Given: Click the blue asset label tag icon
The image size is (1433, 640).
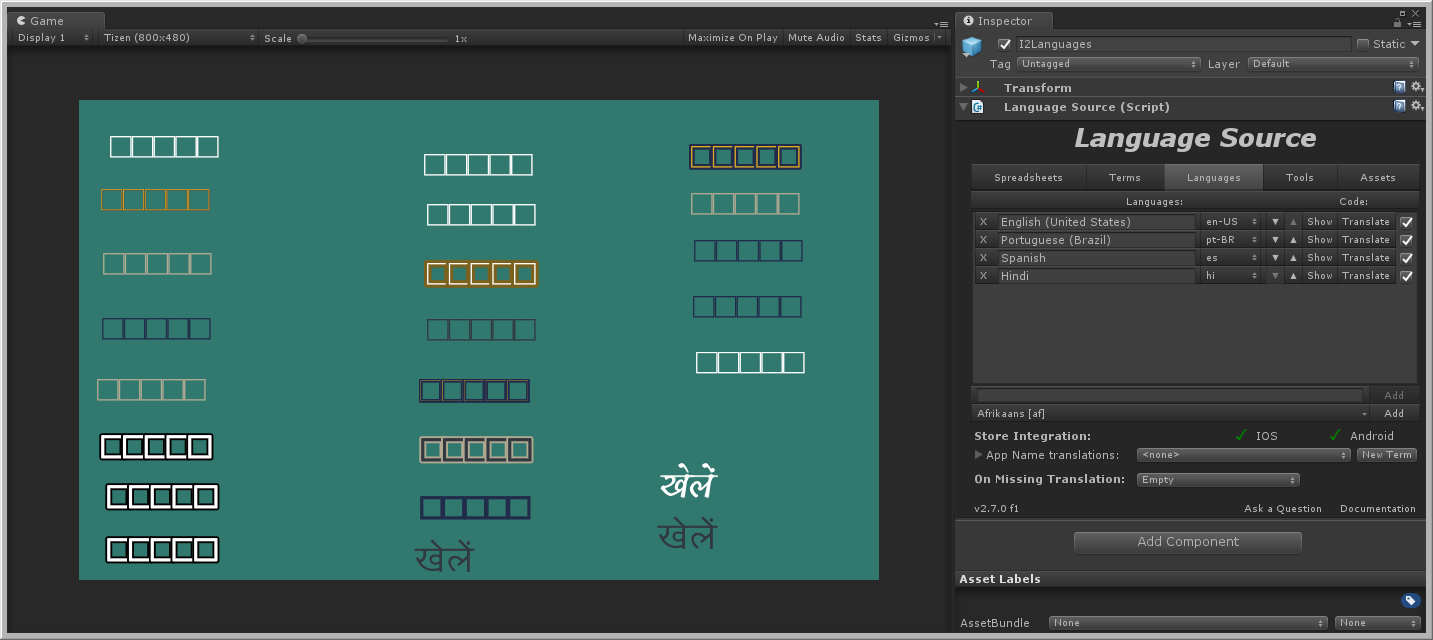Looking at the screenshot, I should pos(1410,600).
